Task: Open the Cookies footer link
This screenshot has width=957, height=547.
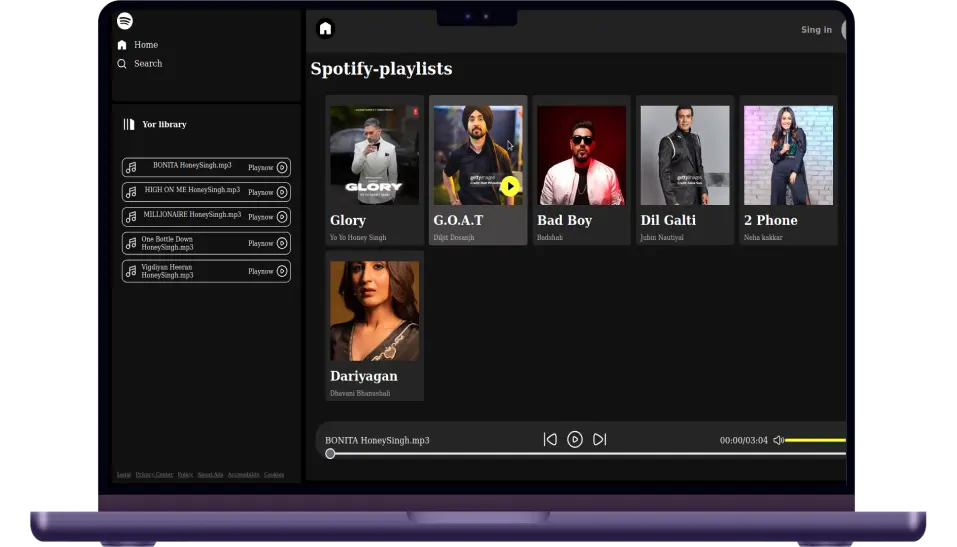Action: [273, 475]
